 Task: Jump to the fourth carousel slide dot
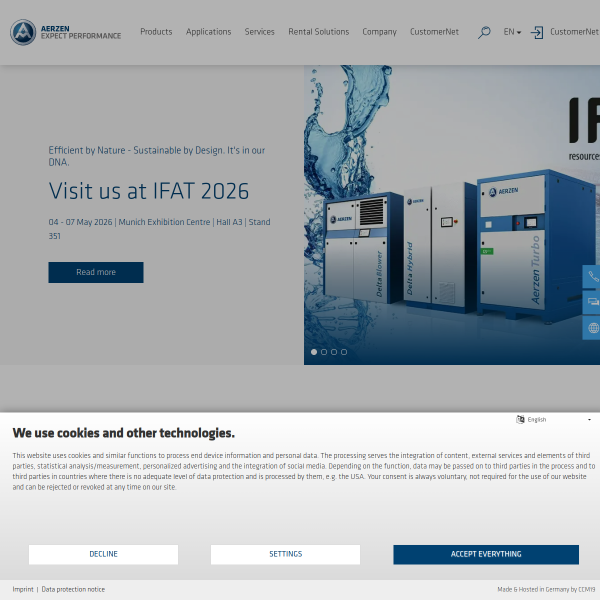(344, 352)
